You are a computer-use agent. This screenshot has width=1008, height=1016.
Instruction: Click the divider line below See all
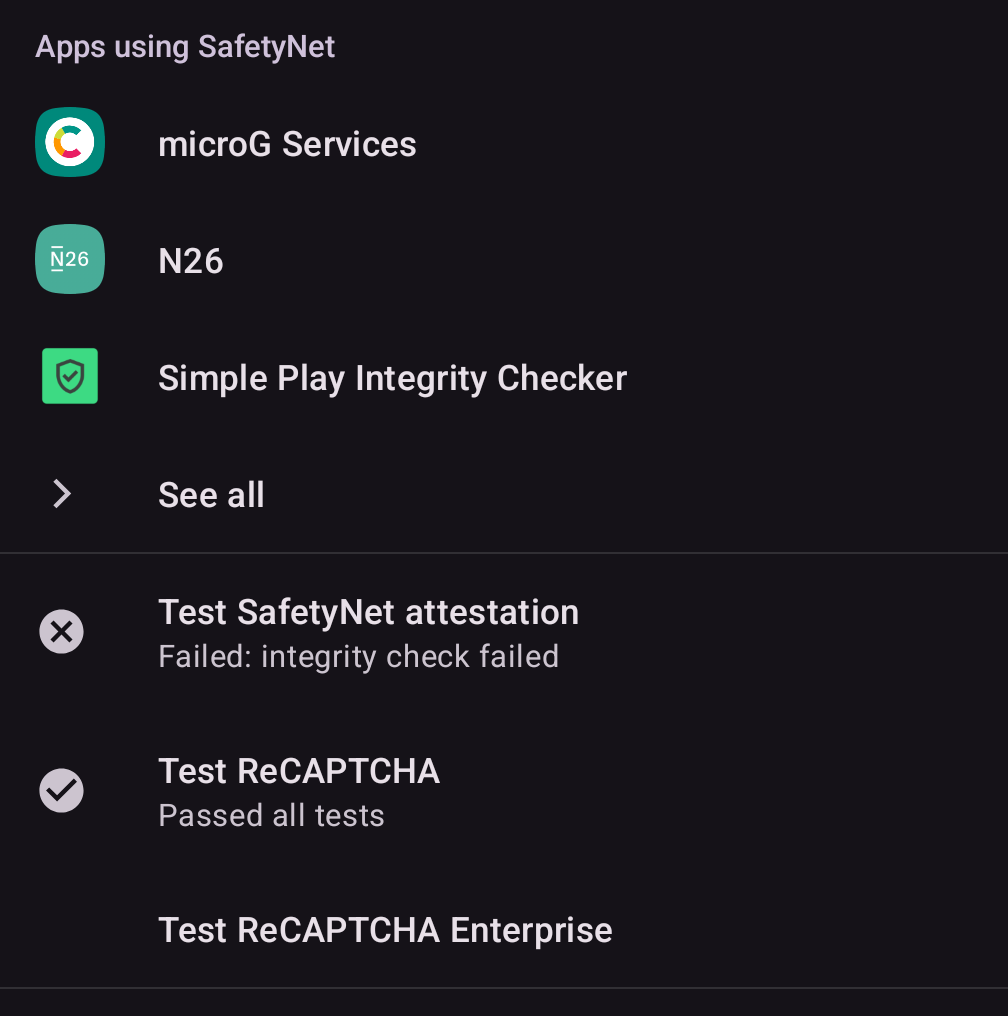coord(504,553)
